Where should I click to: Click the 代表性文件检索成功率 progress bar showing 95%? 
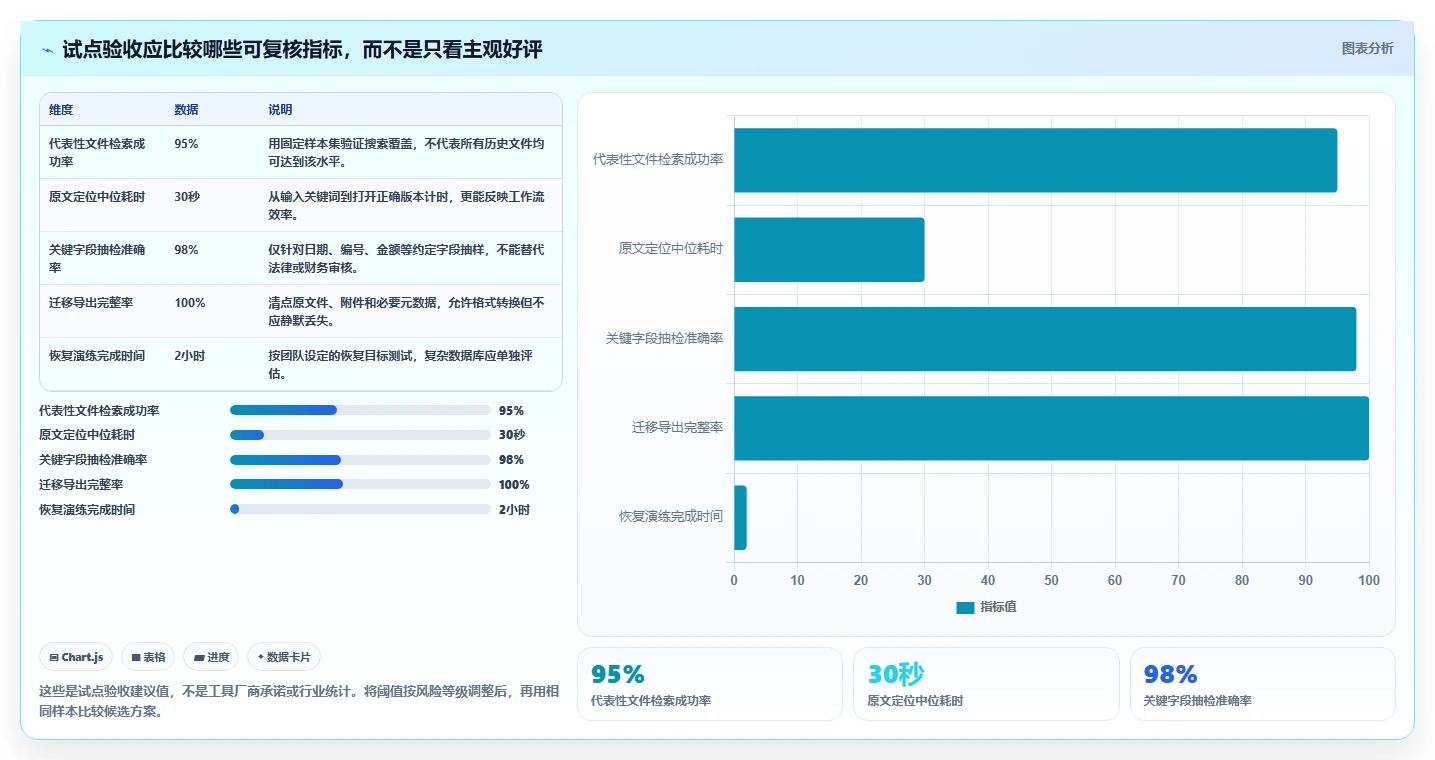(x=360, y=410)
